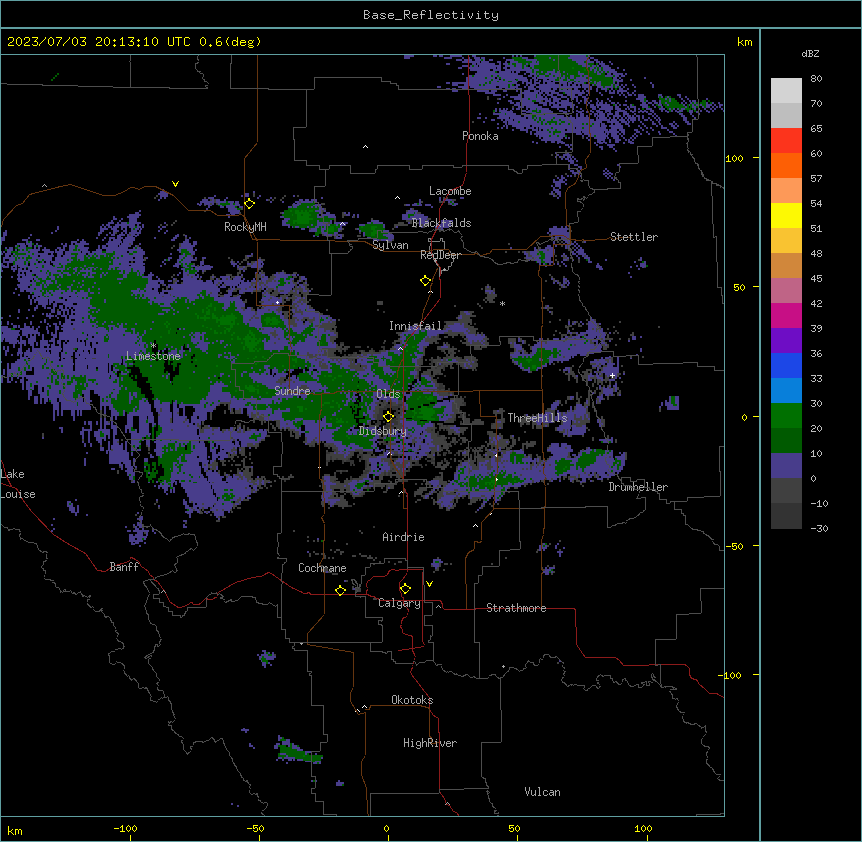This screenshot has height=842, width=862.
Task: Select the Vulcan label
Action: pyautogui.click(x=543, y=792)
